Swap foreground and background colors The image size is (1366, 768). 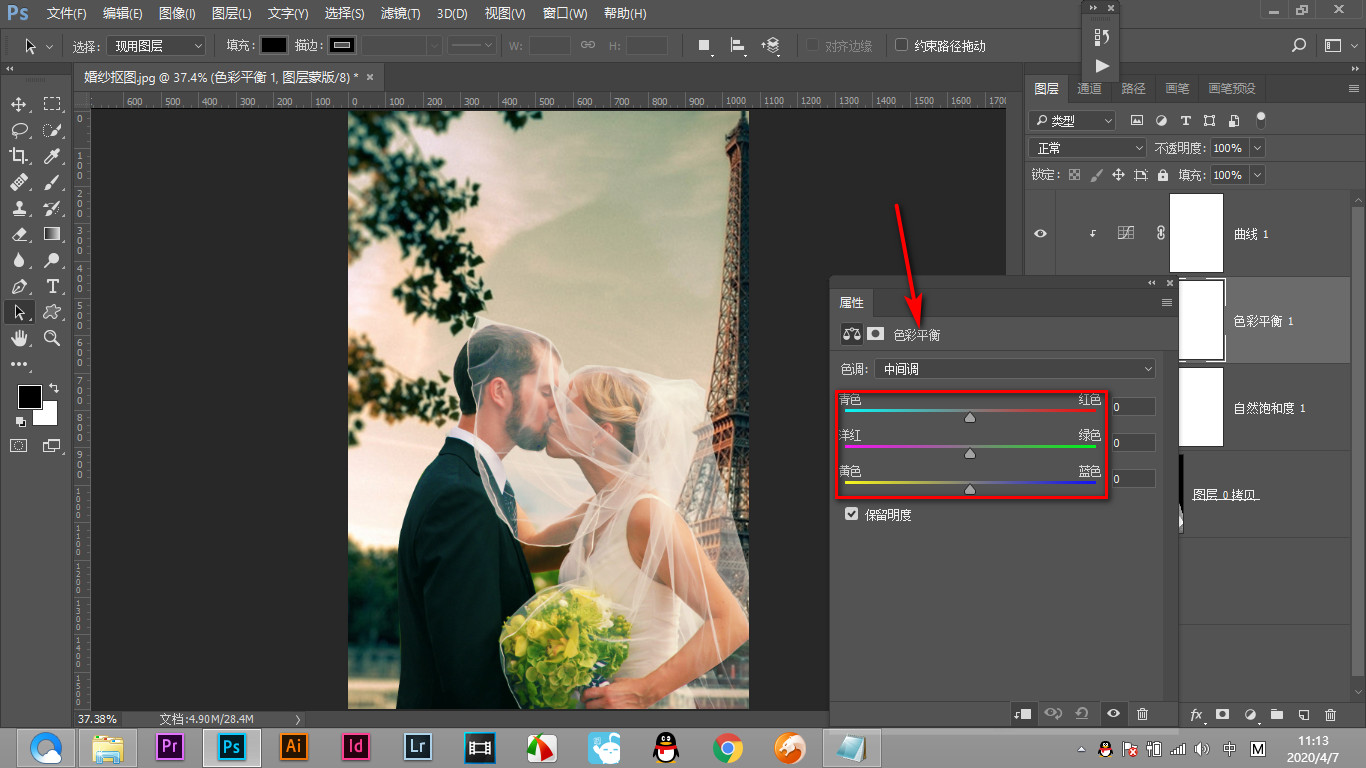(x=54, y=387)
